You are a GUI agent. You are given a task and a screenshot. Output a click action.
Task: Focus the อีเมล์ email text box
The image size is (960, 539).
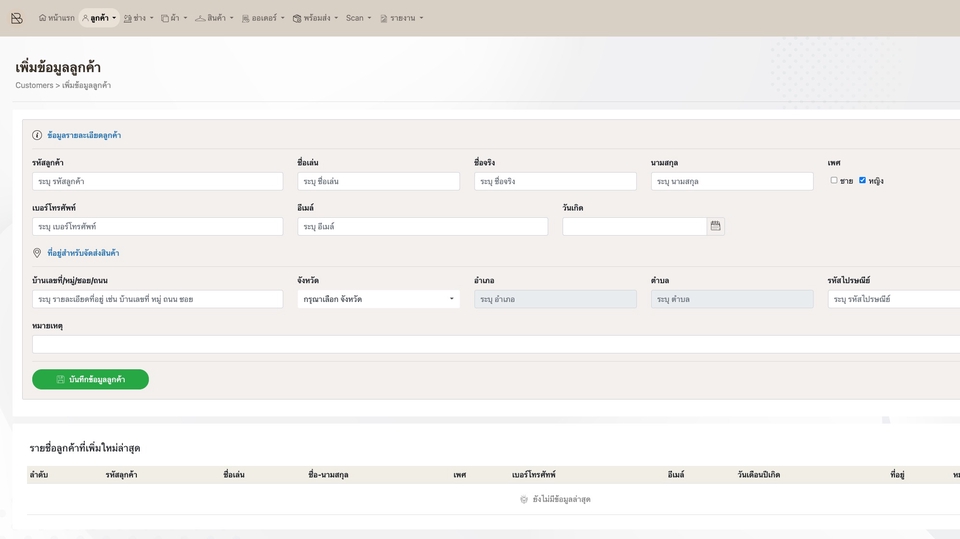(x=422, y=226)
